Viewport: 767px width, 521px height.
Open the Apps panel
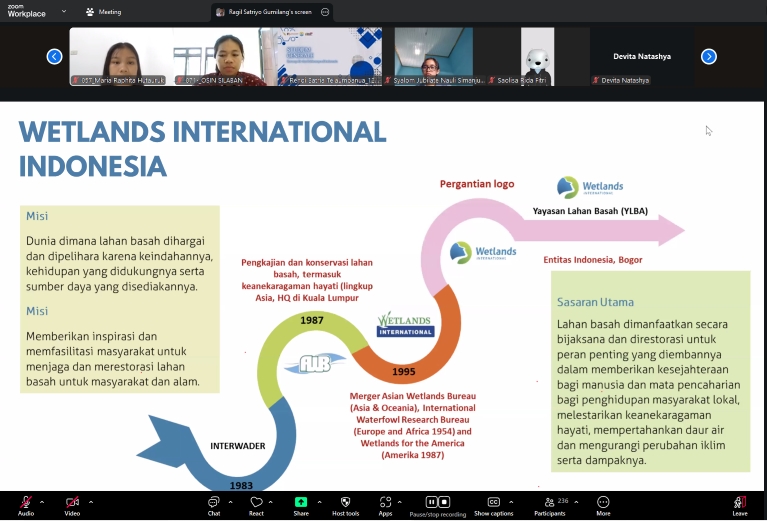(385, 505)
